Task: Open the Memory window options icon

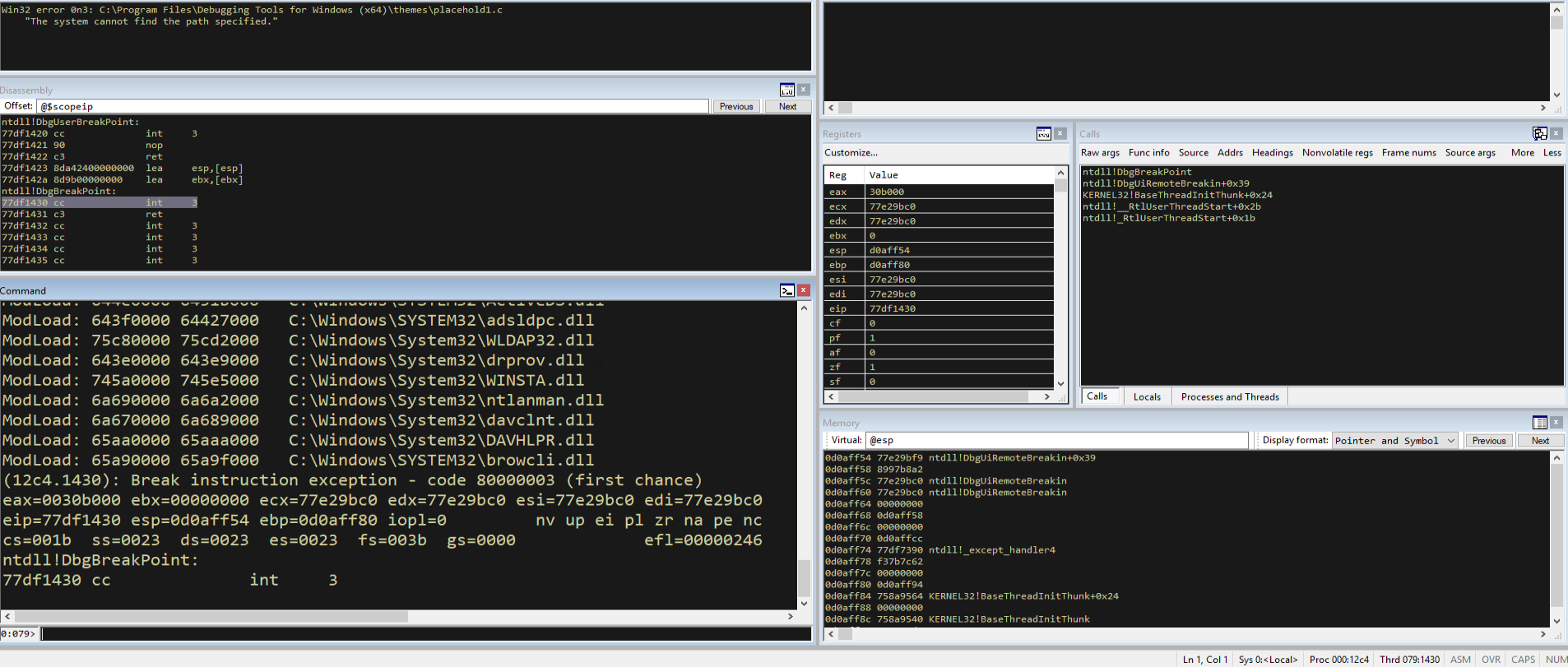Action: [x=1540, y=422]
